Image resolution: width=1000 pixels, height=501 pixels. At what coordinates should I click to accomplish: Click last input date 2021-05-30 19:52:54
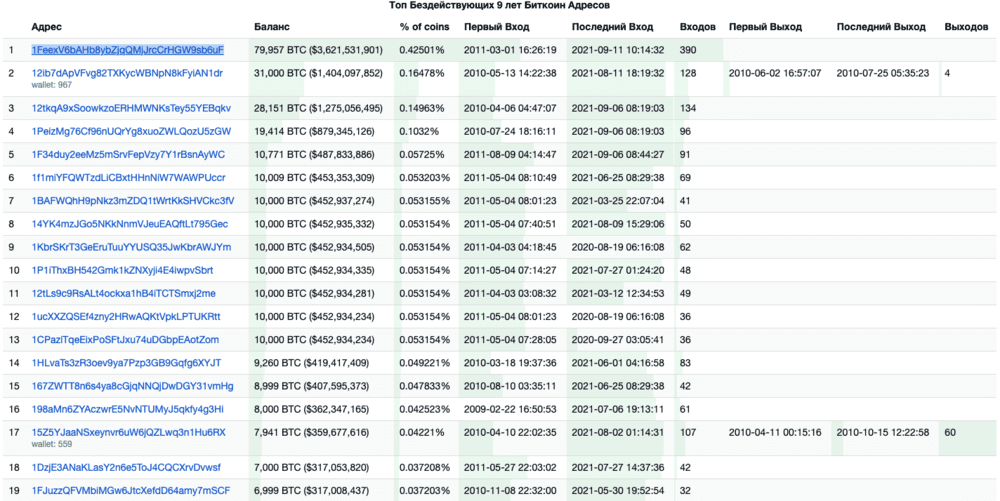point(617,491)
